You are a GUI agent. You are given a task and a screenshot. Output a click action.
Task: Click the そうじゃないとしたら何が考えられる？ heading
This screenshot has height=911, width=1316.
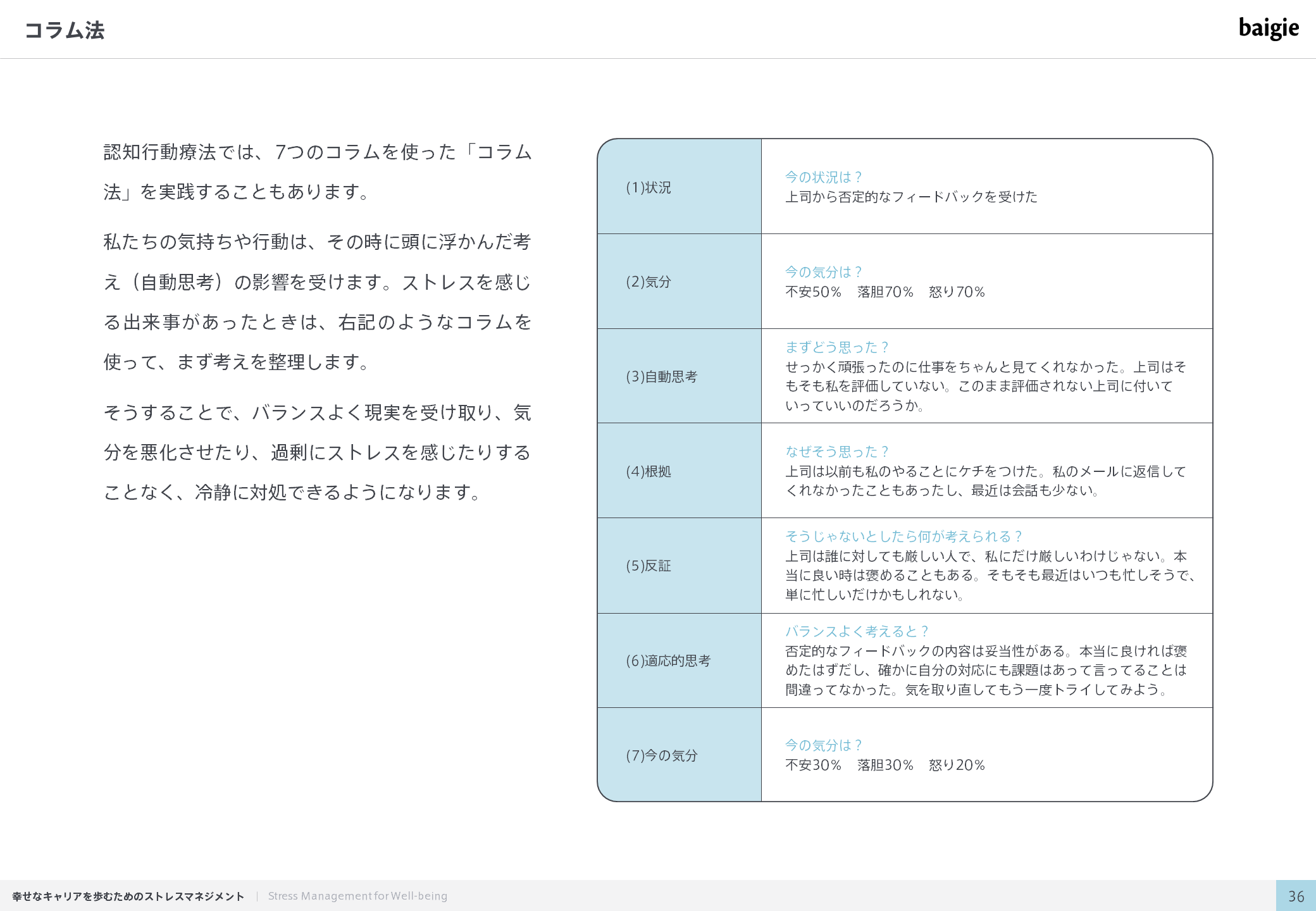point(903,536)
